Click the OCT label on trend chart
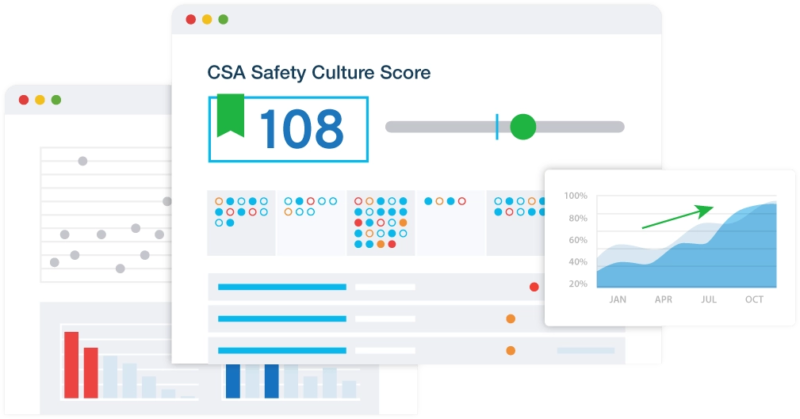 [754, 300]
